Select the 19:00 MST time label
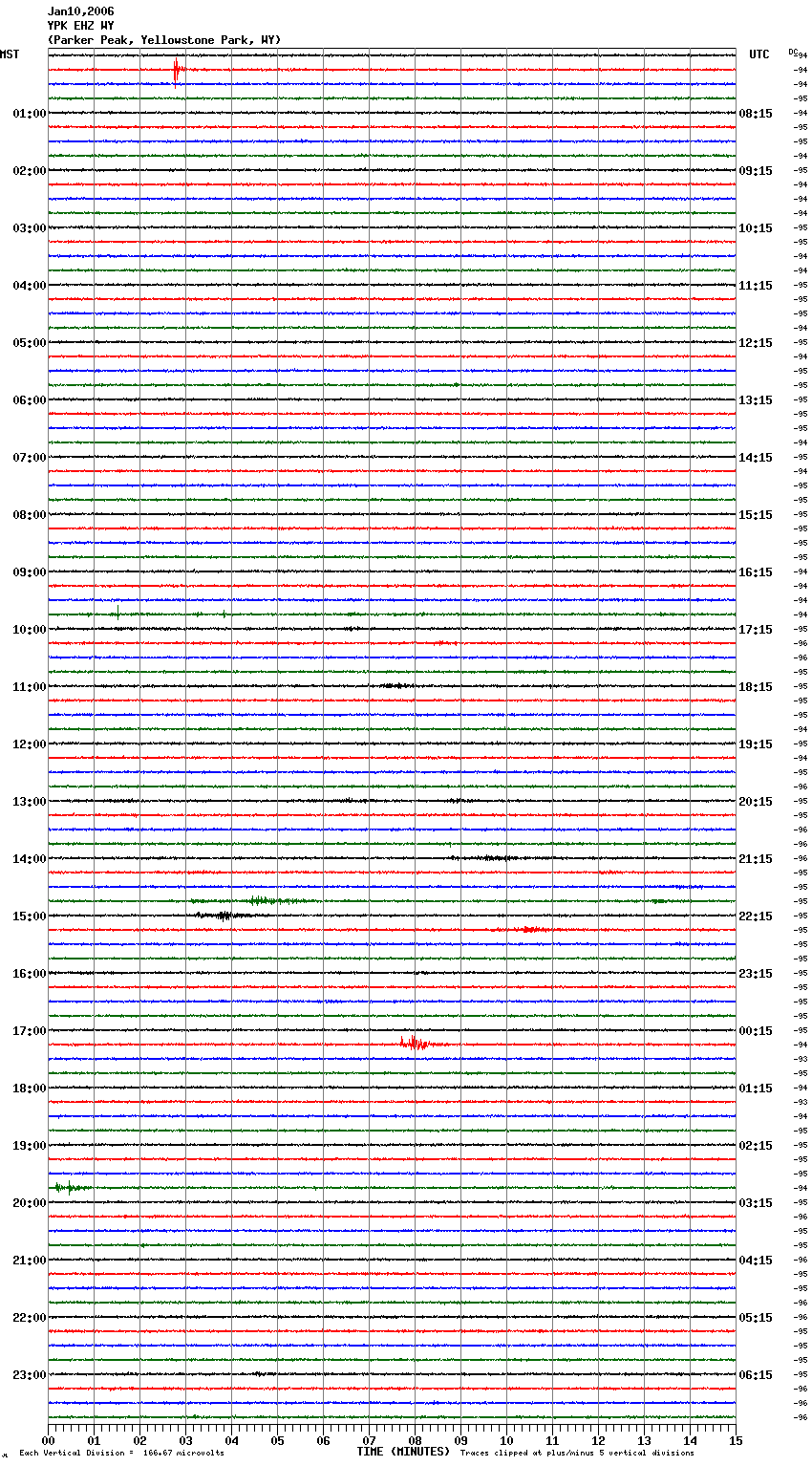Viewport: 812px width, 1466px height. [30, 1146]
